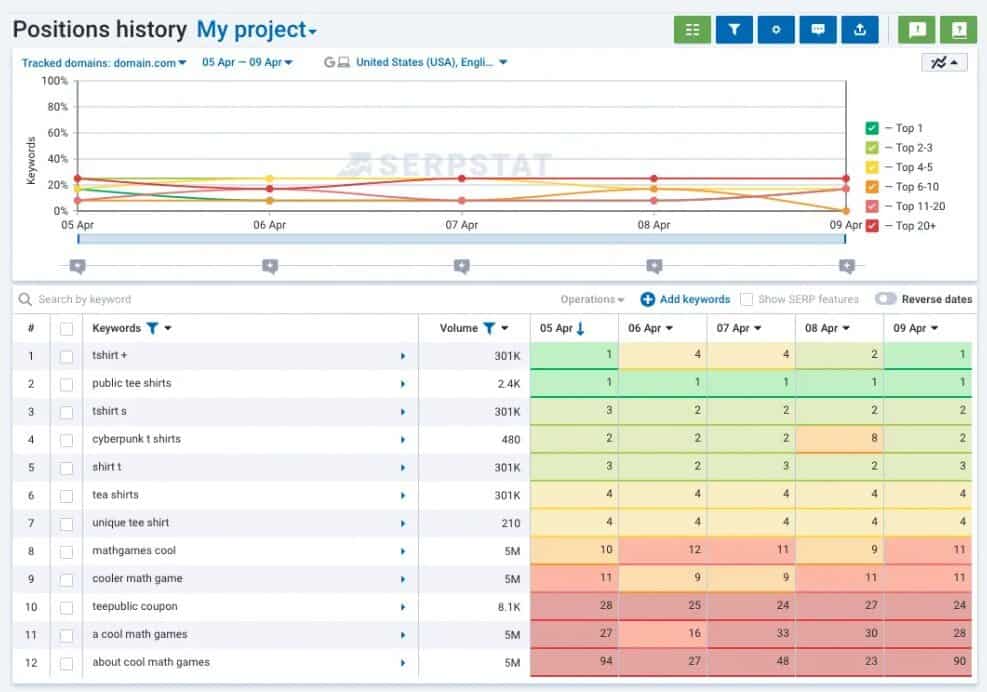
Task: Select the 'tshirt s' row checkbox
Action: 66,412
